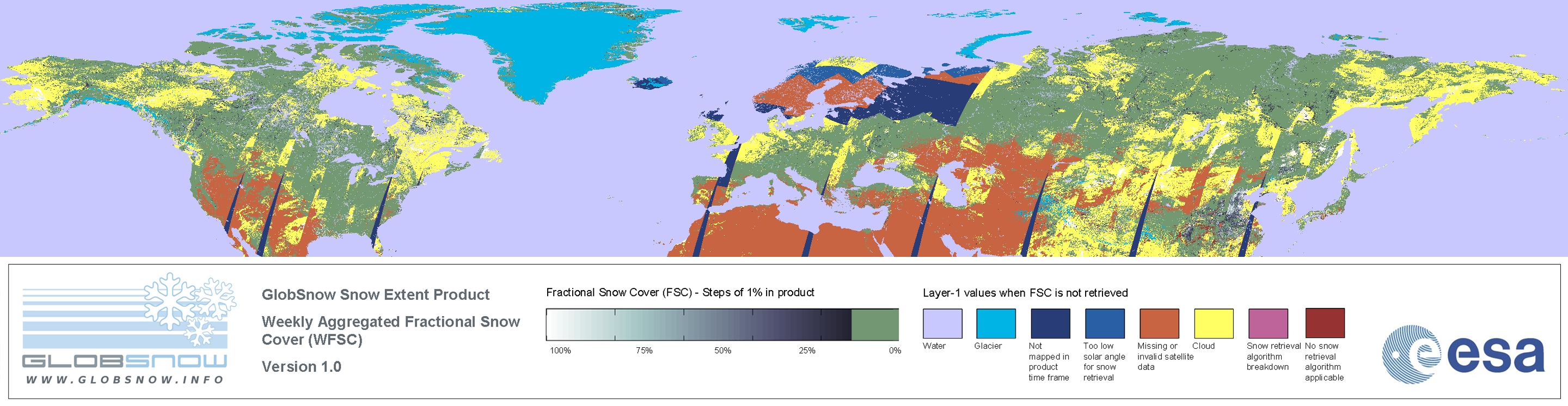Click the 'Snow retrieval algorithm breakdown' label
The image size is (1568, 406).
pos(1273,356)
